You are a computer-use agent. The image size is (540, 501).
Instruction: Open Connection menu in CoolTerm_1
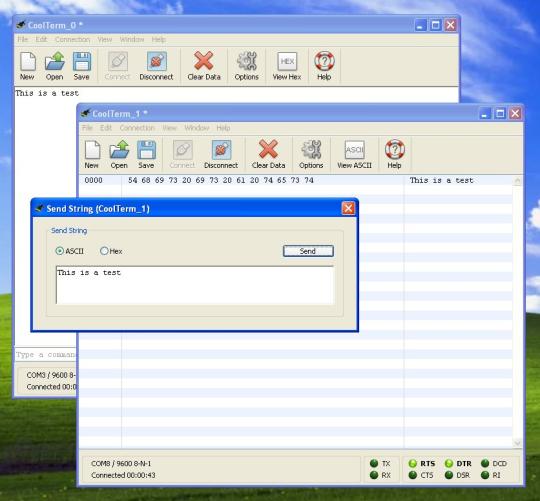137,128
